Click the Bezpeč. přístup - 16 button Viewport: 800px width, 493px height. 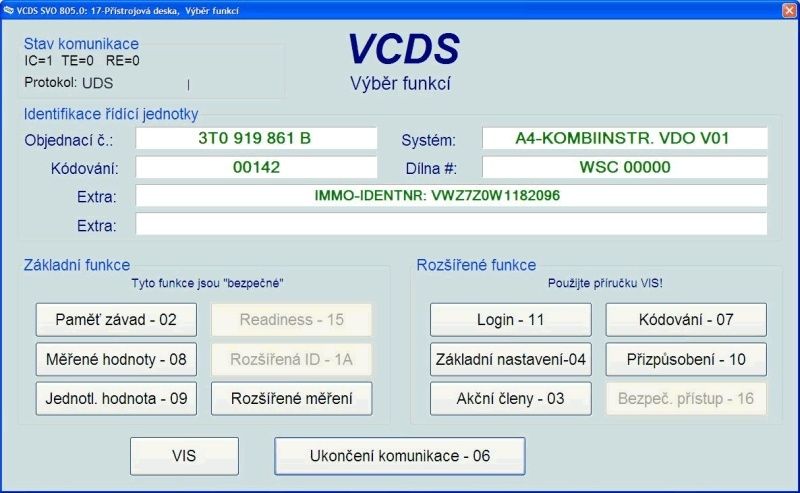pos(686,398)
